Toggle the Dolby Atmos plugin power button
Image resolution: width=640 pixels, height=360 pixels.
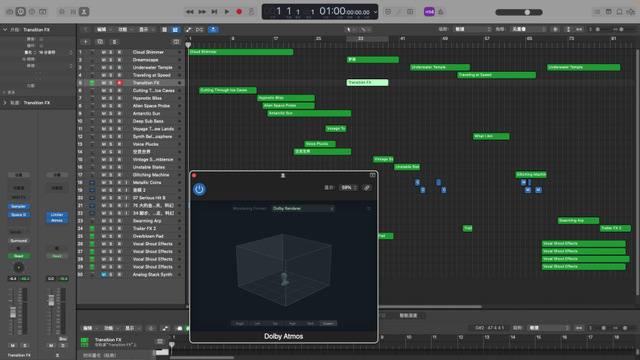click(x=199, y=189)
